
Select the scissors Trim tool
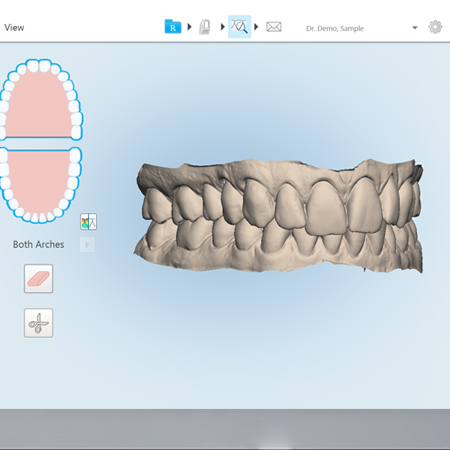point(39,323)
